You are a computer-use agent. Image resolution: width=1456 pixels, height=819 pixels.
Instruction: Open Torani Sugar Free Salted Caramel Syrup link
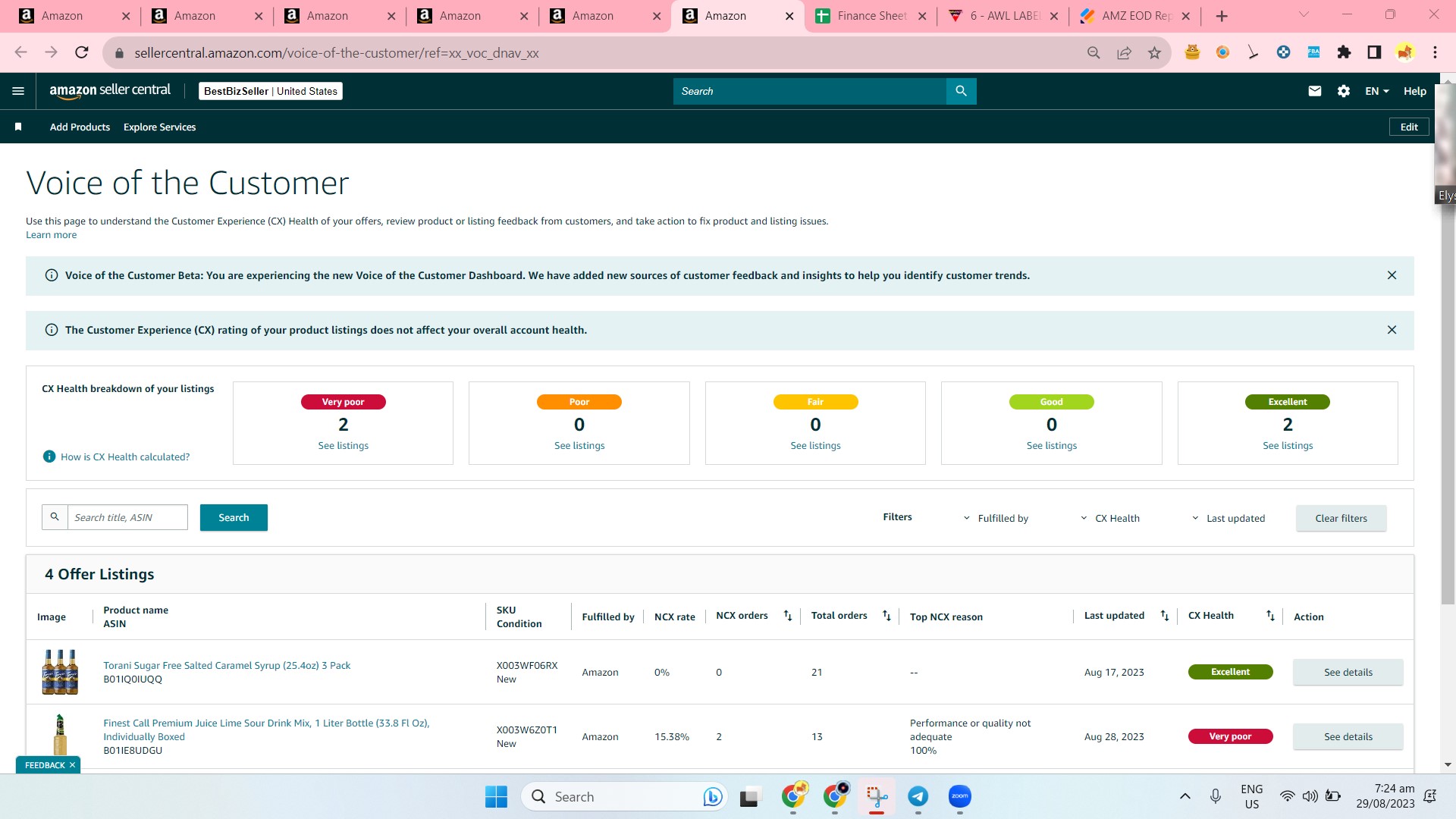(x=227, y=665)
